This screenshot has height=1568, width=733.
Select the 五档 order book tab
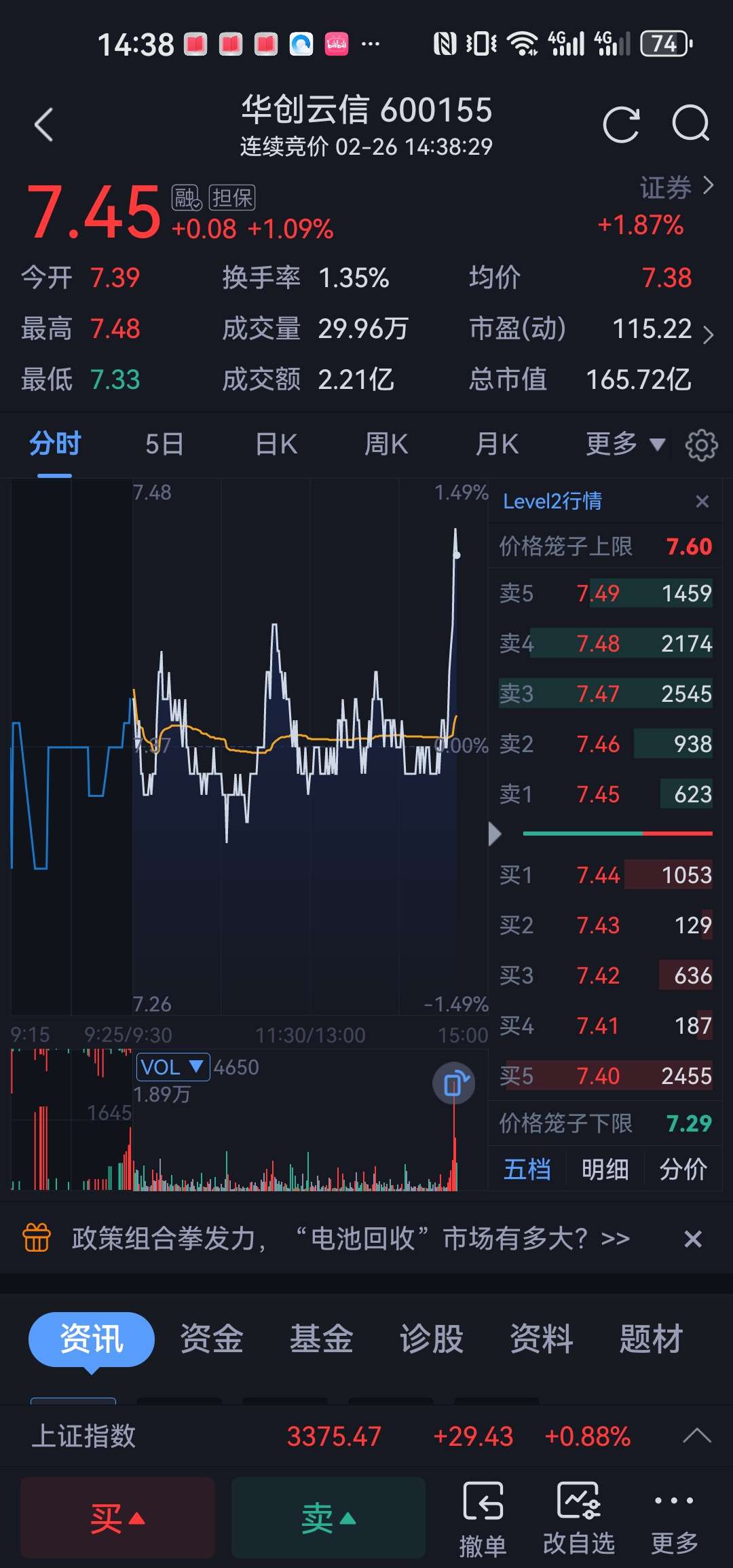pos(527,1169)
